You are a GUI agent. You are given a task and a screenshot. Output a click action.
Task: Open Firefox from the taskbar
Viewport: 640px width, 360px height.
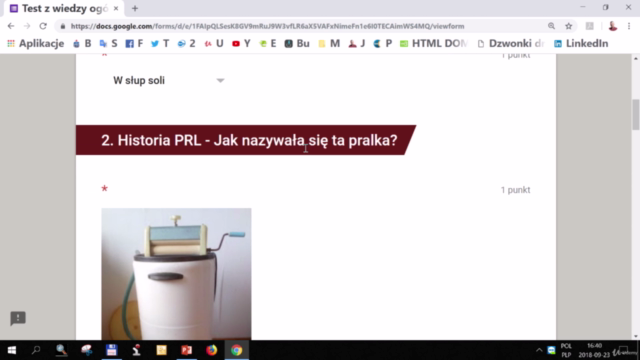point(211,350)
